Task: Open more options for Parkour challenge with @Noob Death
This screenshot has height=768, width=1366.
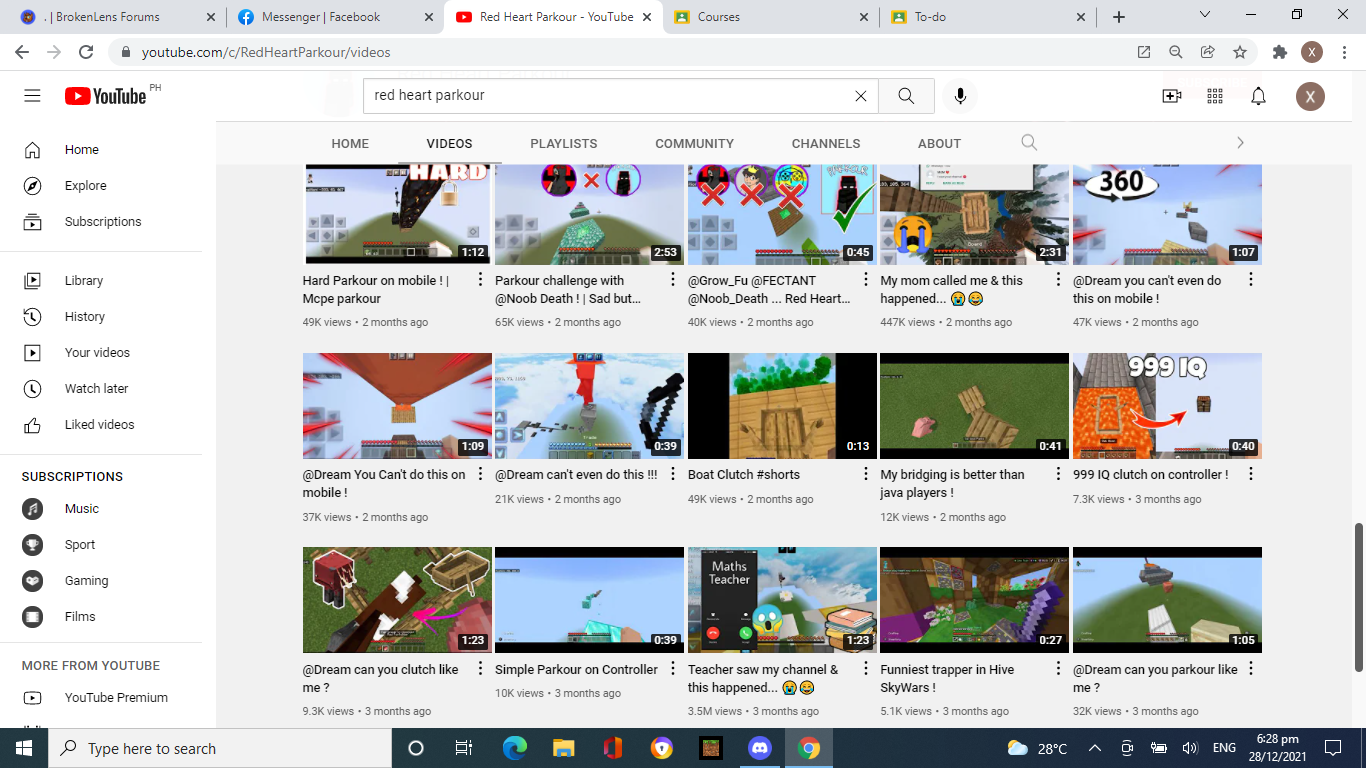Action: 673,280
